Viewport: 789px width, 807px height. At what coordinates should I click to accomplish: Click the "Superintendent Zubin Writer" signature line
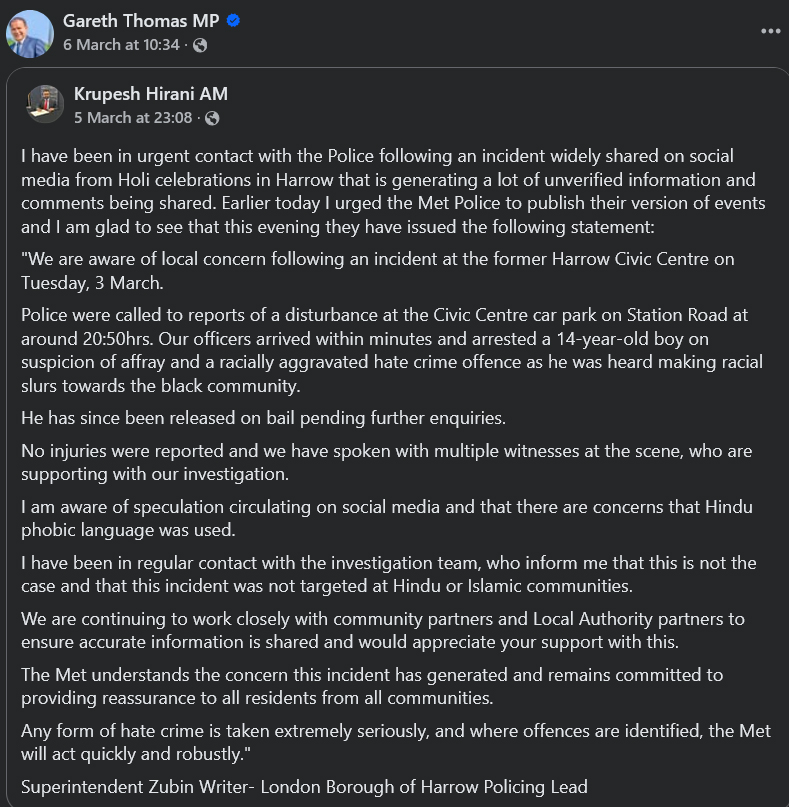click(304, 786)
